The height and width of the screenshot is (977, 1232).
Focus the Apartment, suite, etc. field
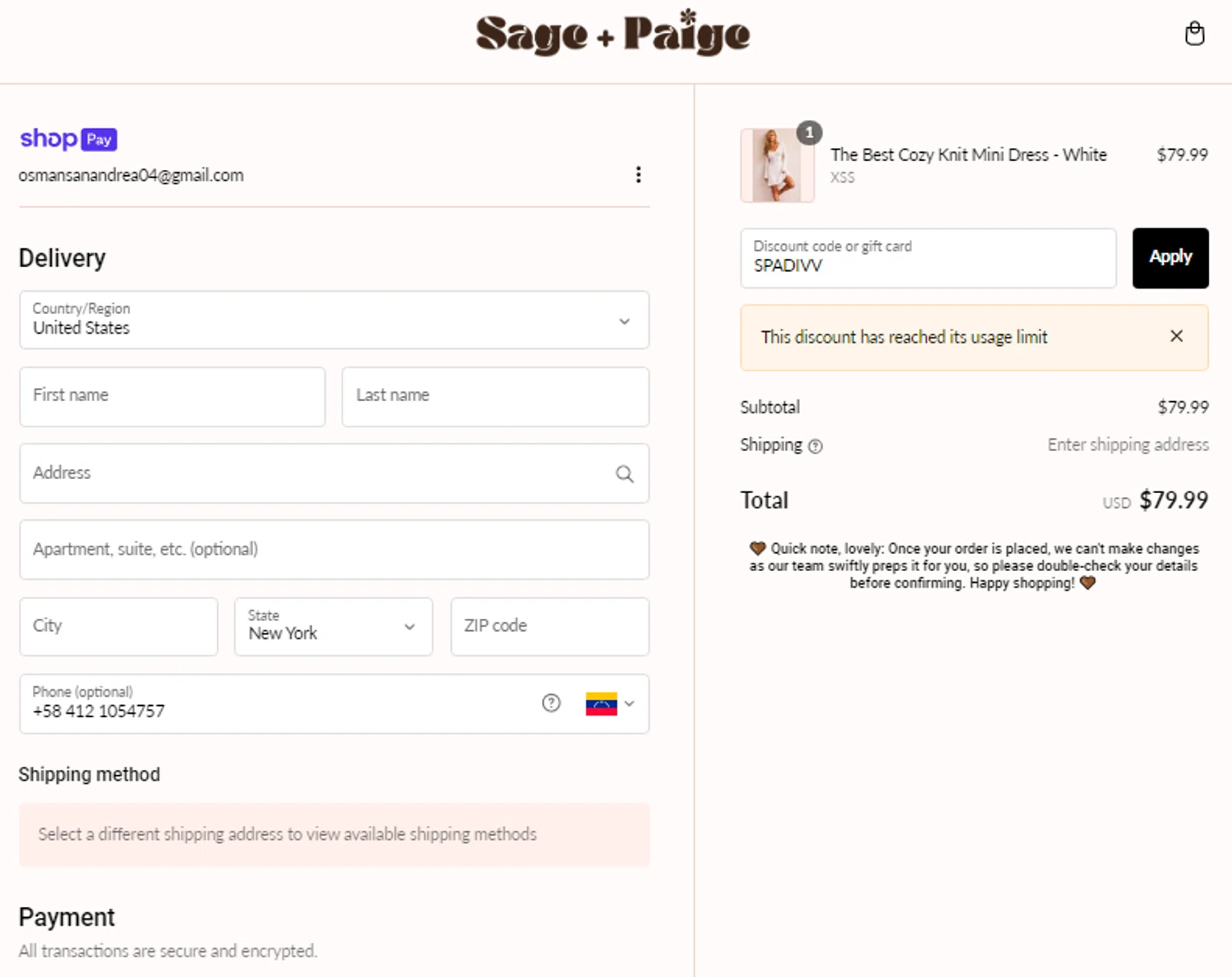(x=334, y=550)
